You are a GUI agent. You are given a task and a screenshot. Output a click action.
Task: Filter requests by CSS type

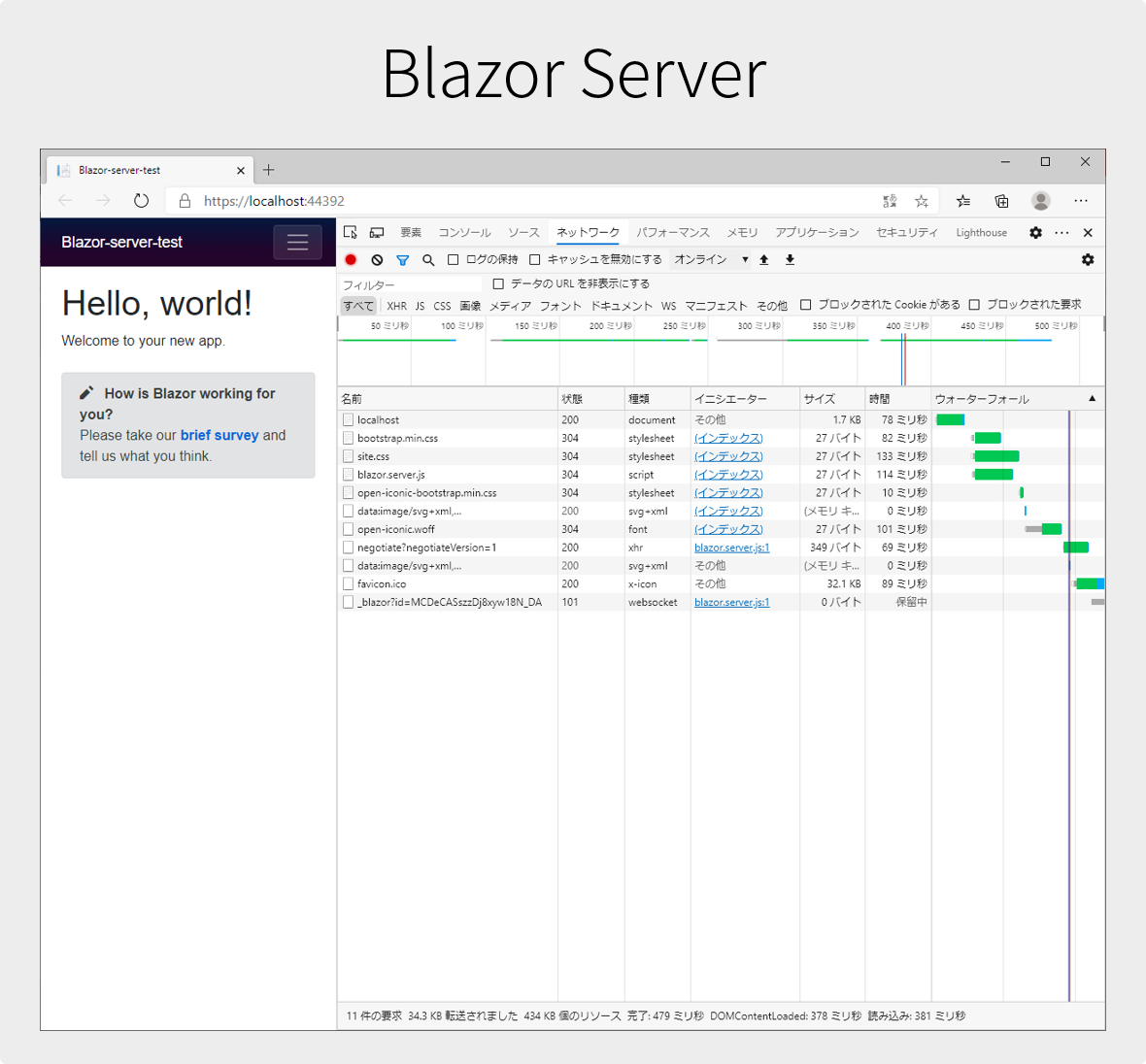tap(442, 306)
